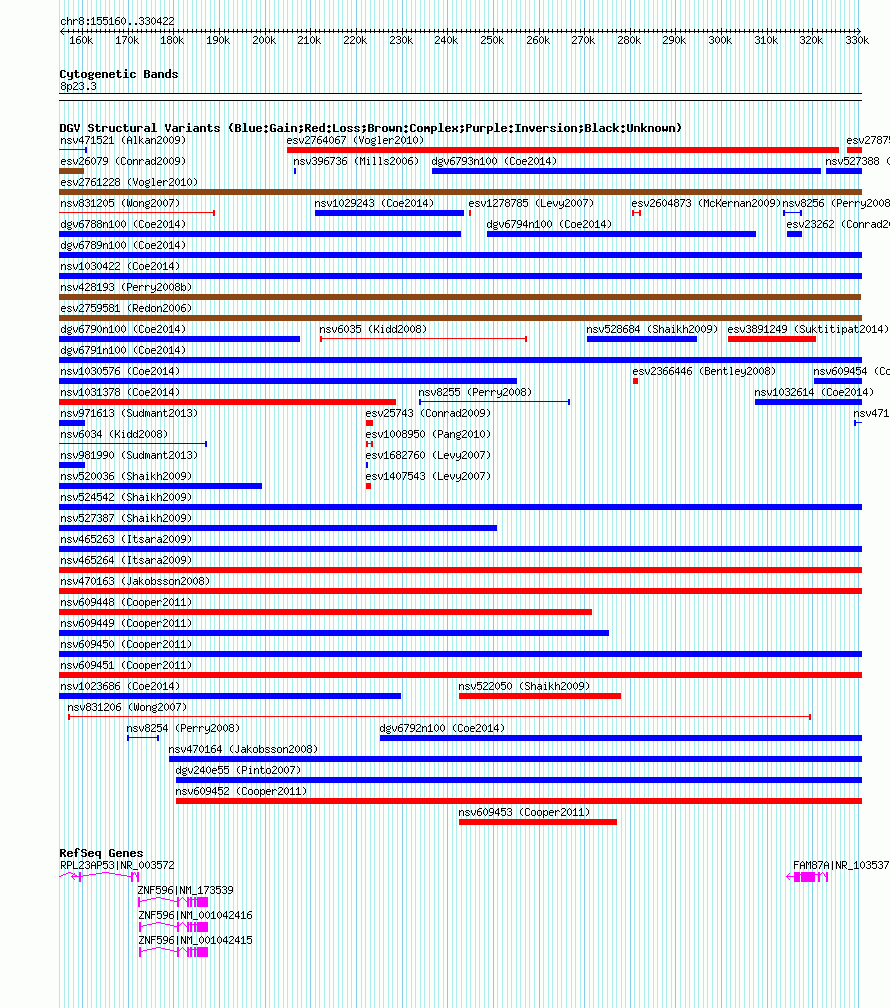Click nsv971613 (Sudmant2013) label

click(x=129, y=413)
